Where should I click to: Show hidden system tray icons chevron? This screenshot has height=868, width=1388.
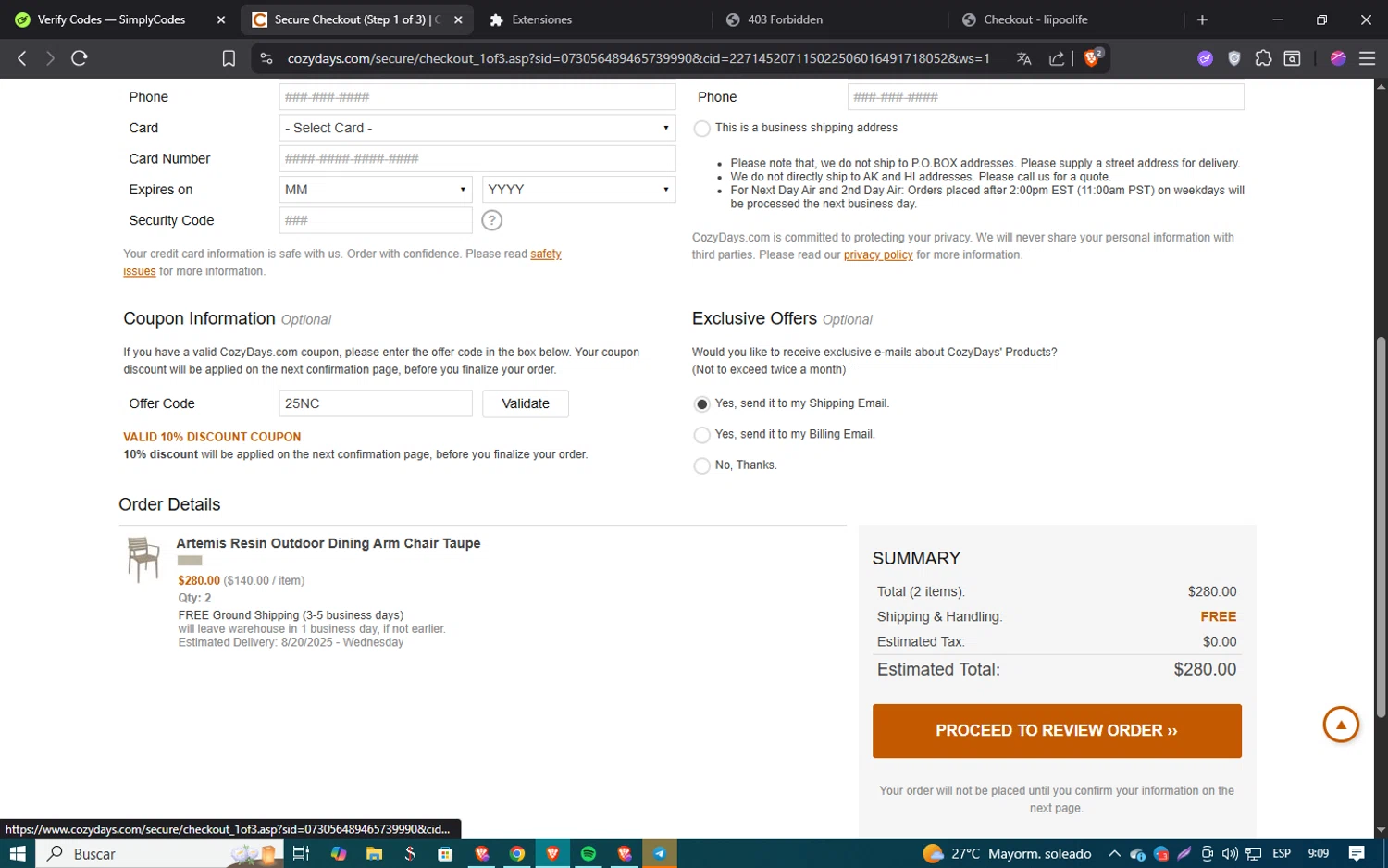click(1114, 853)
